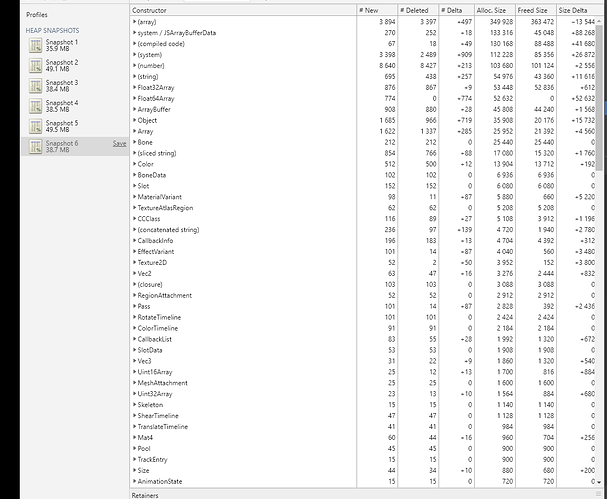
Task: Expand the Skeleton constructor row
Action: click(x=134, y=405)
